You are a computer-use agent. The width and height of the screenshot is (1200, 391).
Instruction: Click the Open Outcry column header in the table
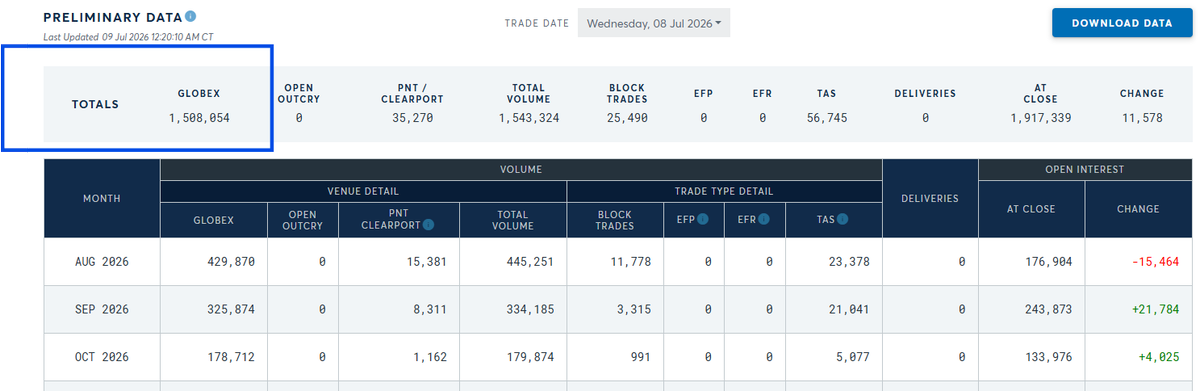point(303,219)
